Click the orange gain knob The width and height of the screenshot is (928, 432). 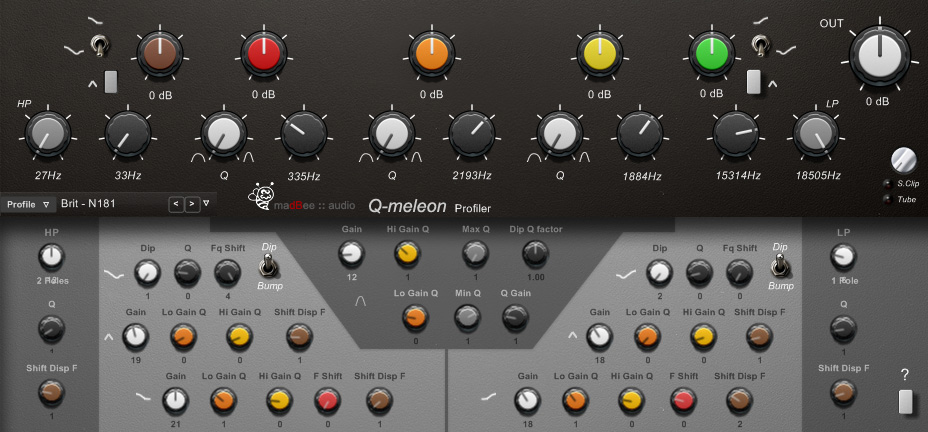click(x=431, y=54)
